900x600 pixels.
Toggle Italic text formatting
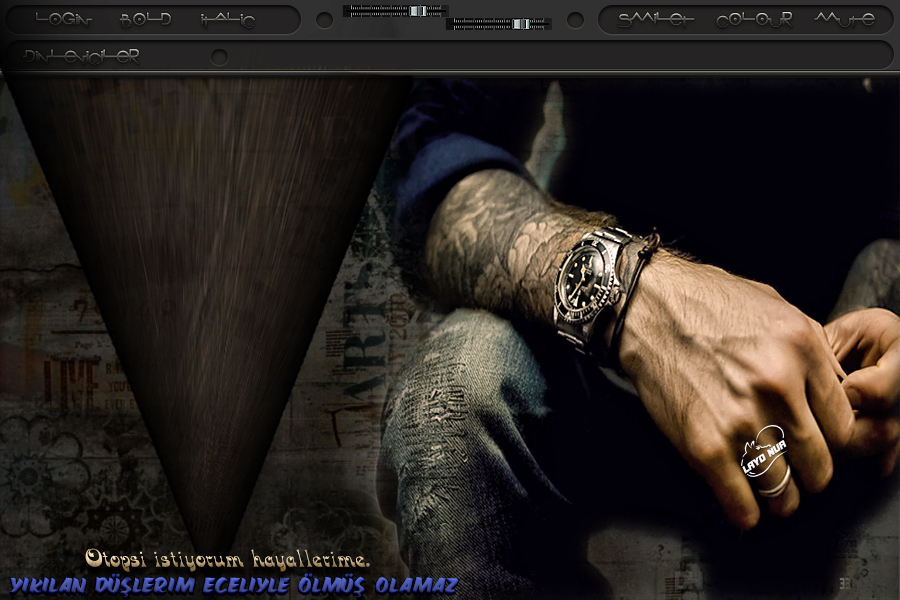227,19
